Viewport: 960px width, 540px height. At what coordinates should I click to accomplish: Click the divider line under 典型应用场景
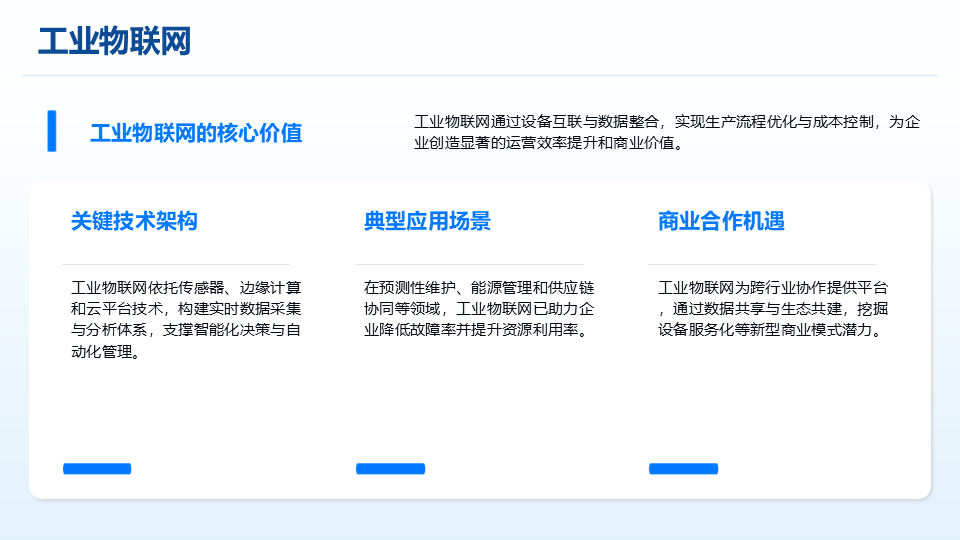[469, 264]
